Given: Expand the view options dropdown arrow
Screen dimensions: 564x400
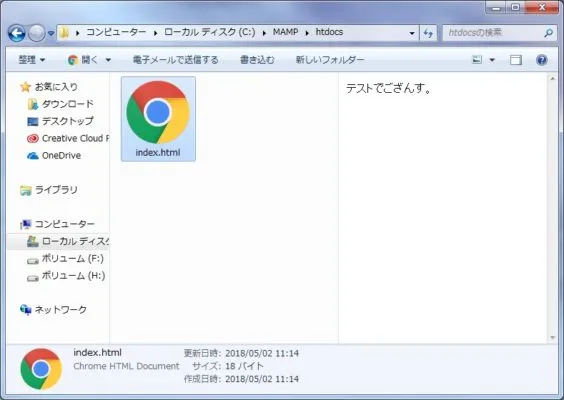Looking at the screenshot, I should click(x=492, y=60).
